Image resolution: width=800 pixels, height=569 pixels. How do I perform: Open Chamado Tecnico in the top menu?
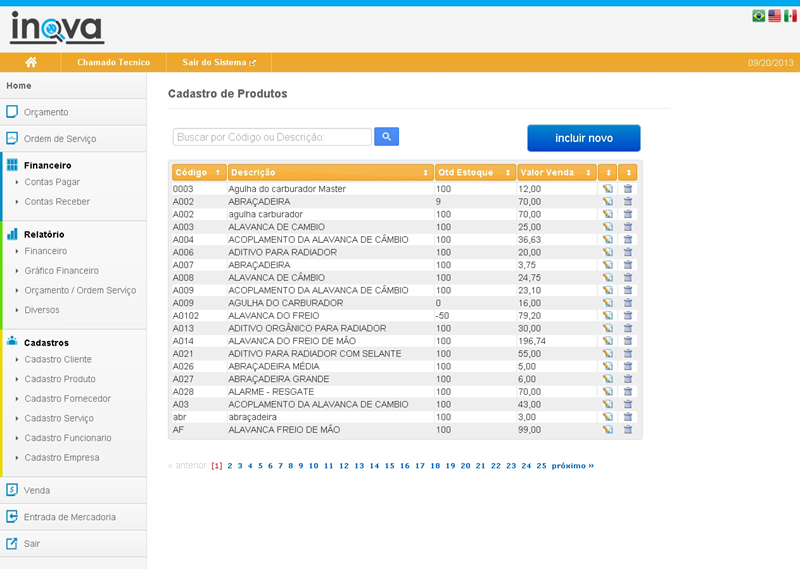[x=113, y=62]
